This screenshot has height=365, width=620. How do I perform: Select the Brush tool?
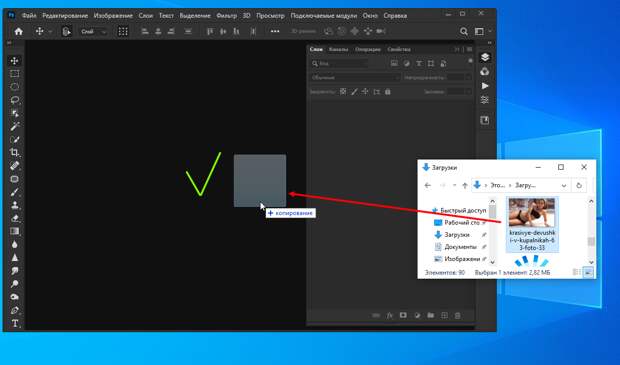click(15, 192)
